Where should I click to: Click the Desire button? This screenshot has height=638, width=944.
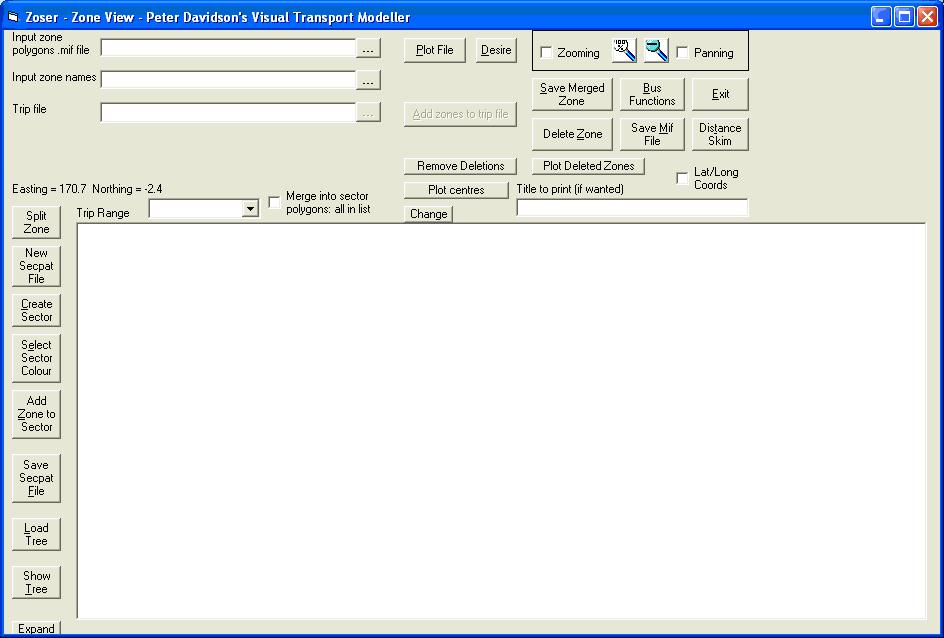coord(496,50)
